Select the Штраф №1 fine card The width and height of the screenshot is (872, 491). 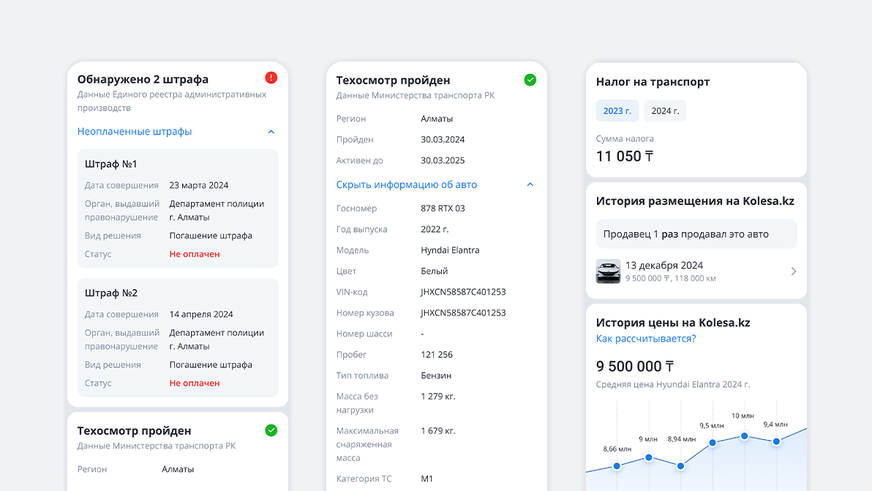(x=177, y=209)
